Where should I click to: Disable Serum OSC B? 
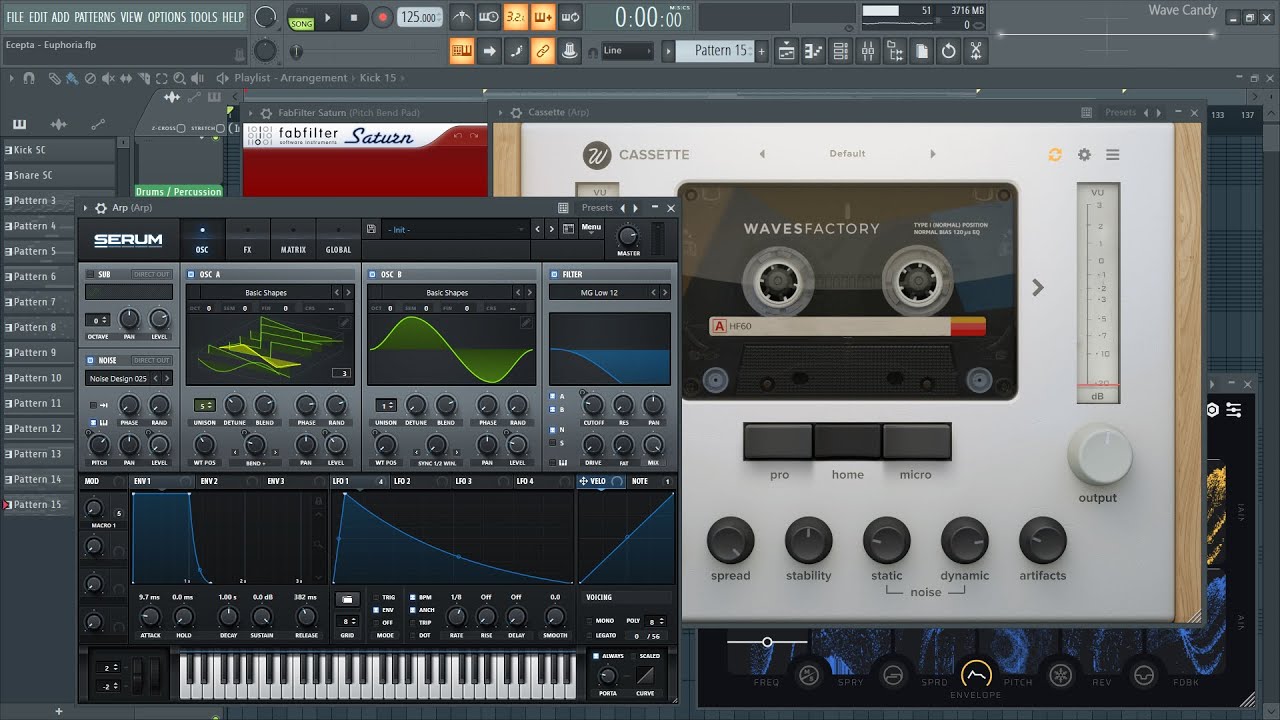point(371,274)
